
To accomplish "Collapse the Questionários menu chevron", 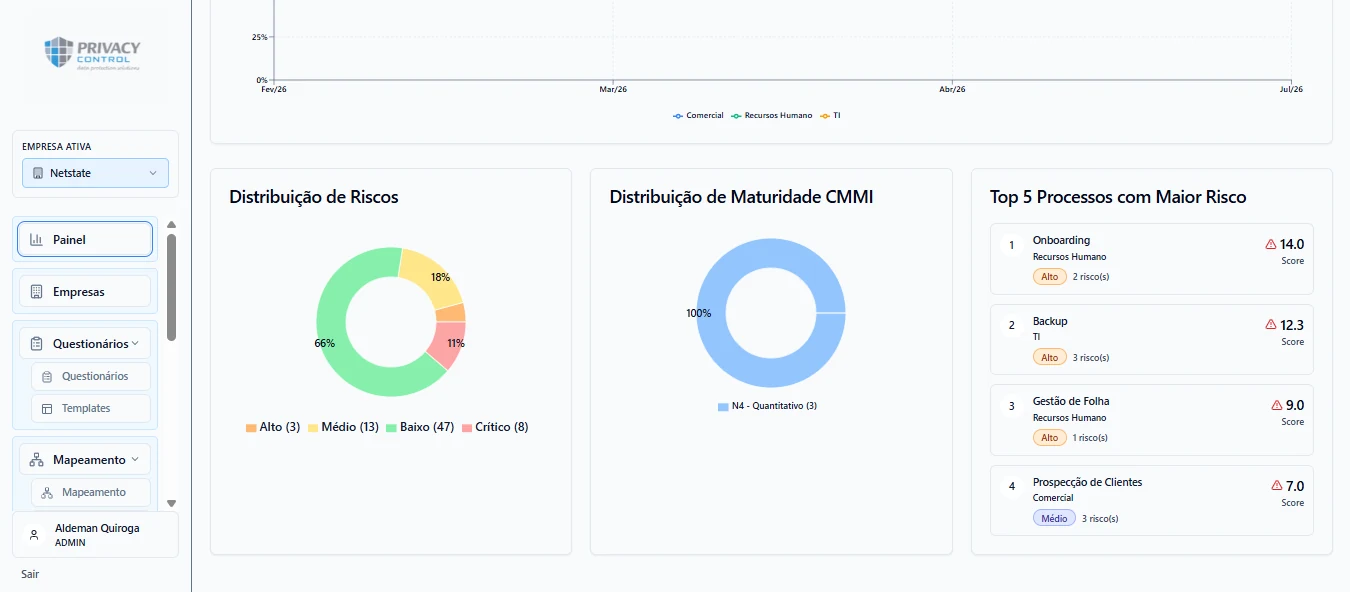I will point(135,343).
